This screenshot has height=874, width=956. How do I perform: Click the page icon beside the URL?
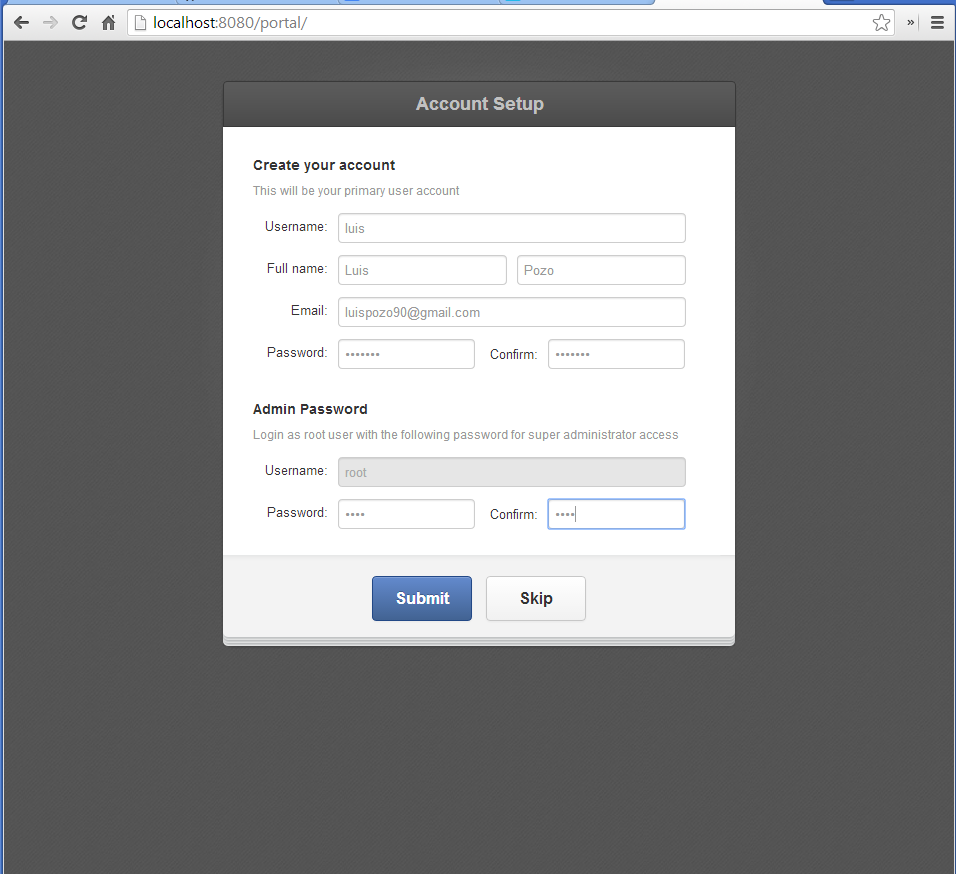pos(141,23)
